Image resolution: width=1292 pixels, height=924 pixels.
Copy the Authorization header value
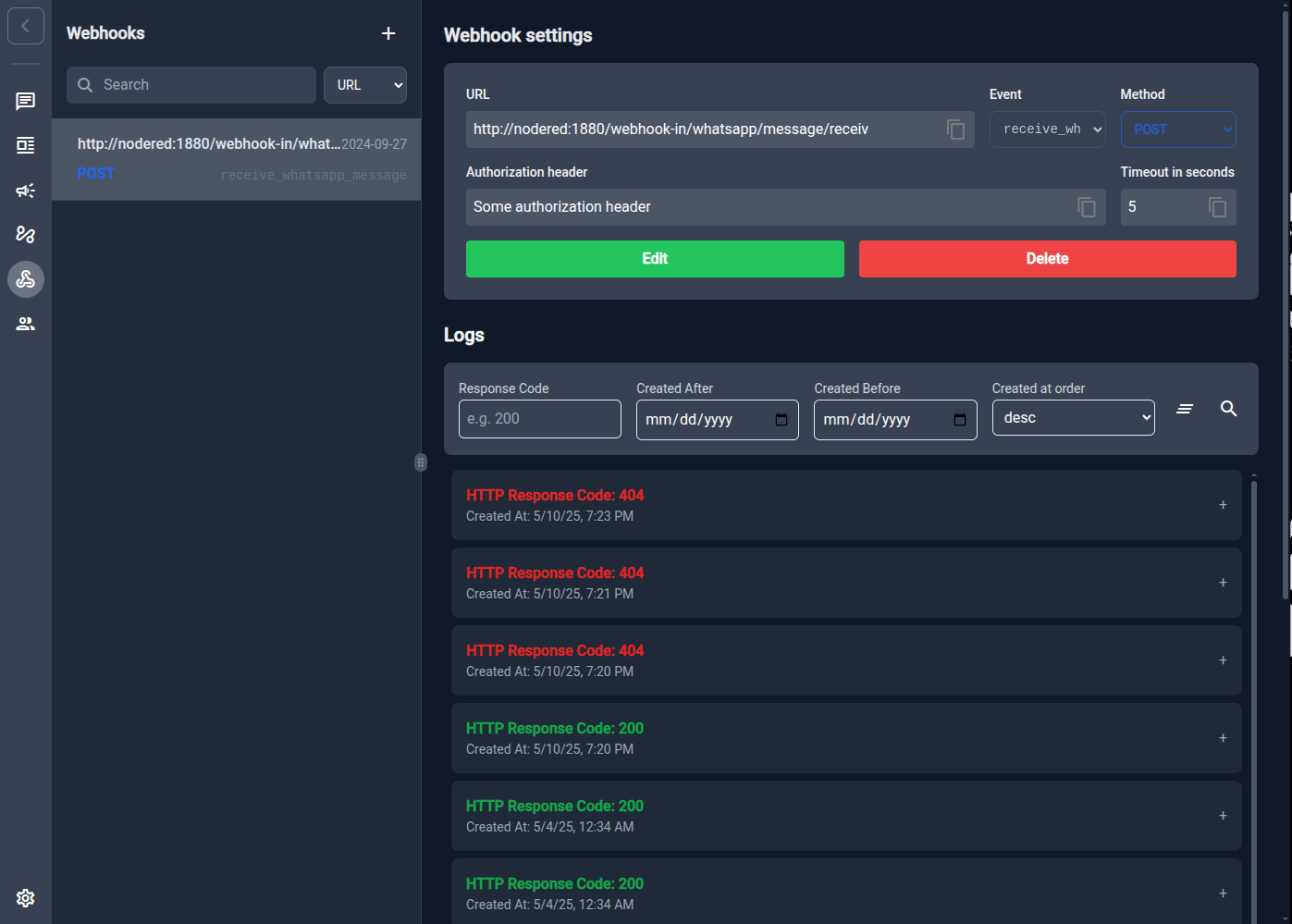click(1086, 207)
